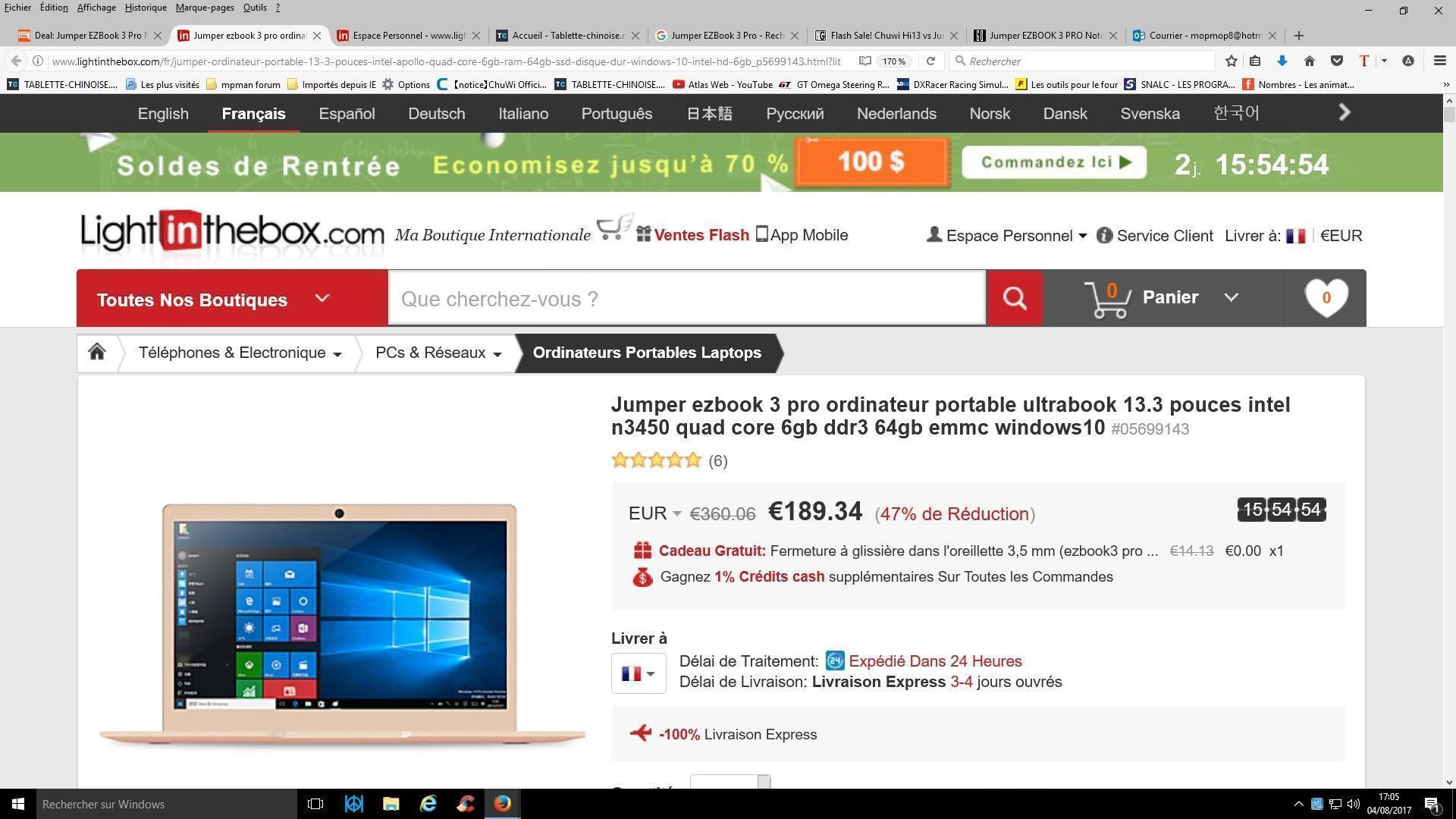
Task: Open the wishlist heart icon
Action: [1326, 298]
